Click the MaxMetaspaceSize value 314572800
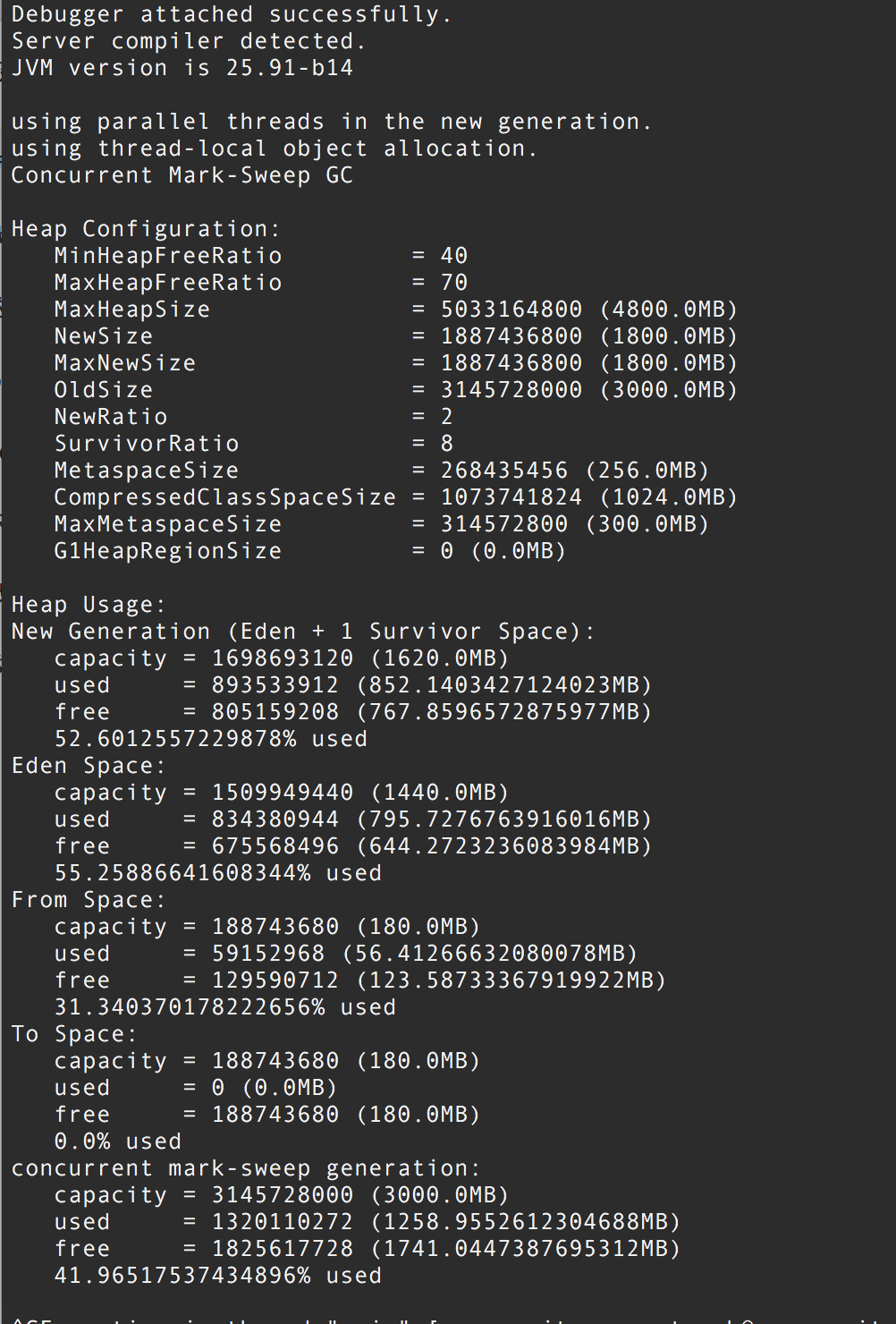Screen dimensions: 896x1324 (503, 524)
